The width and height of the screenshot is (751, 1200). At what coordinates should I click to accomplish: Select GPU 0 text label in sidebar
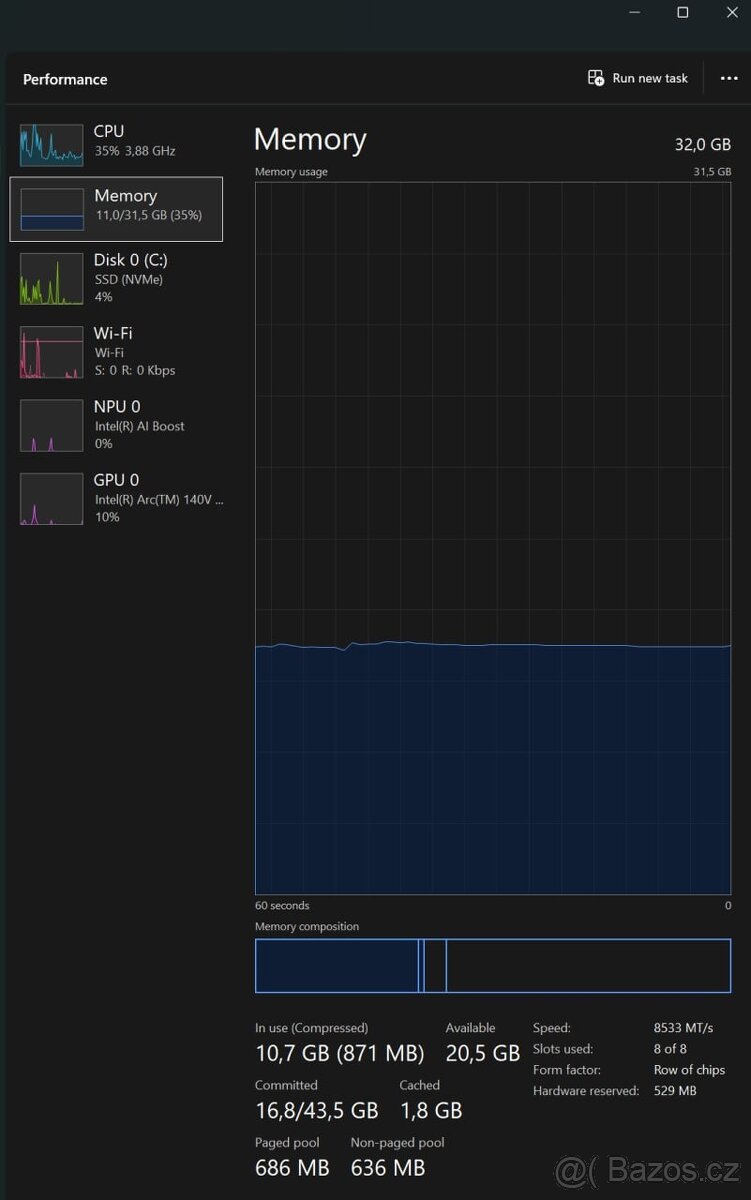click(116, 480)
